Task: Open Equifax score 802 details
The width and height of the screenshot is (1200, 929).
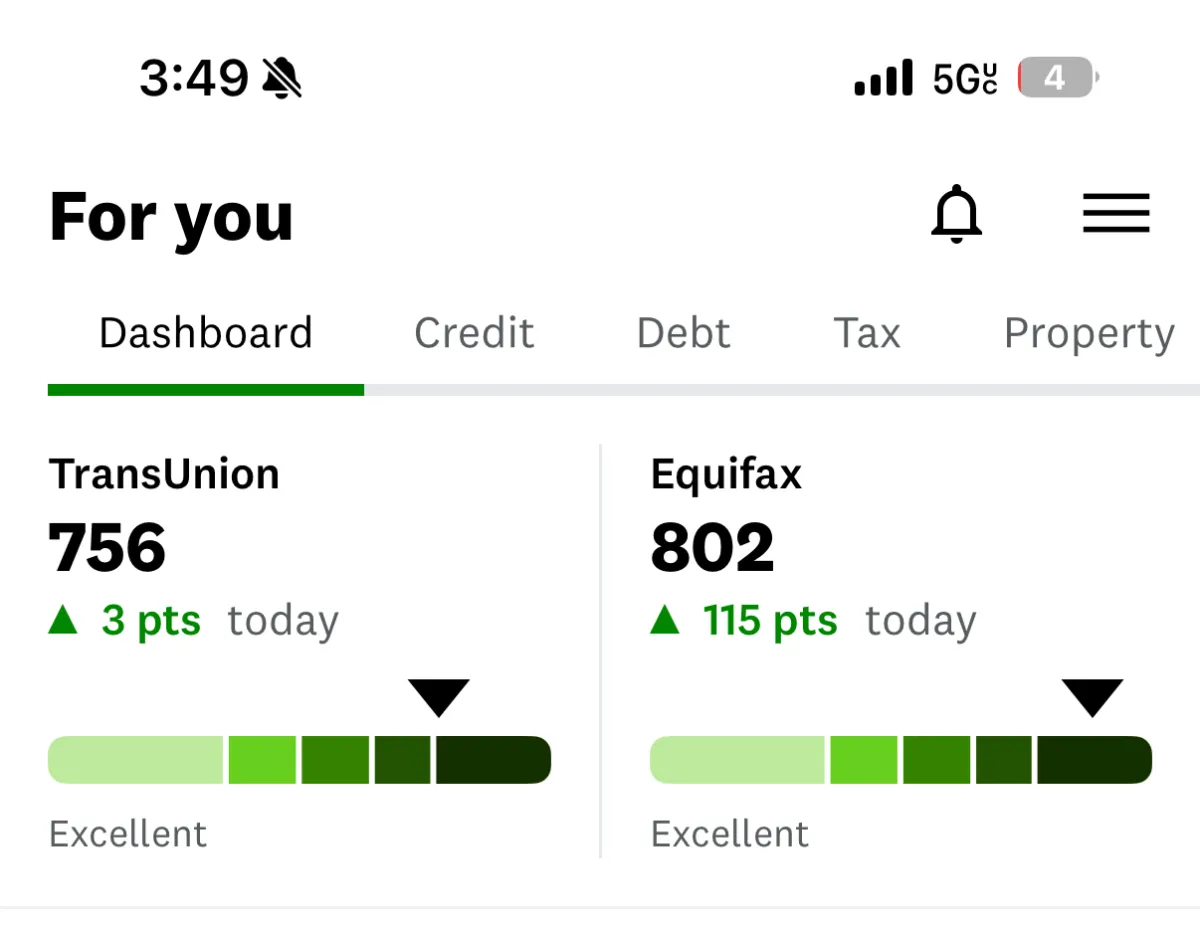Action: click(x=712, y=548)
